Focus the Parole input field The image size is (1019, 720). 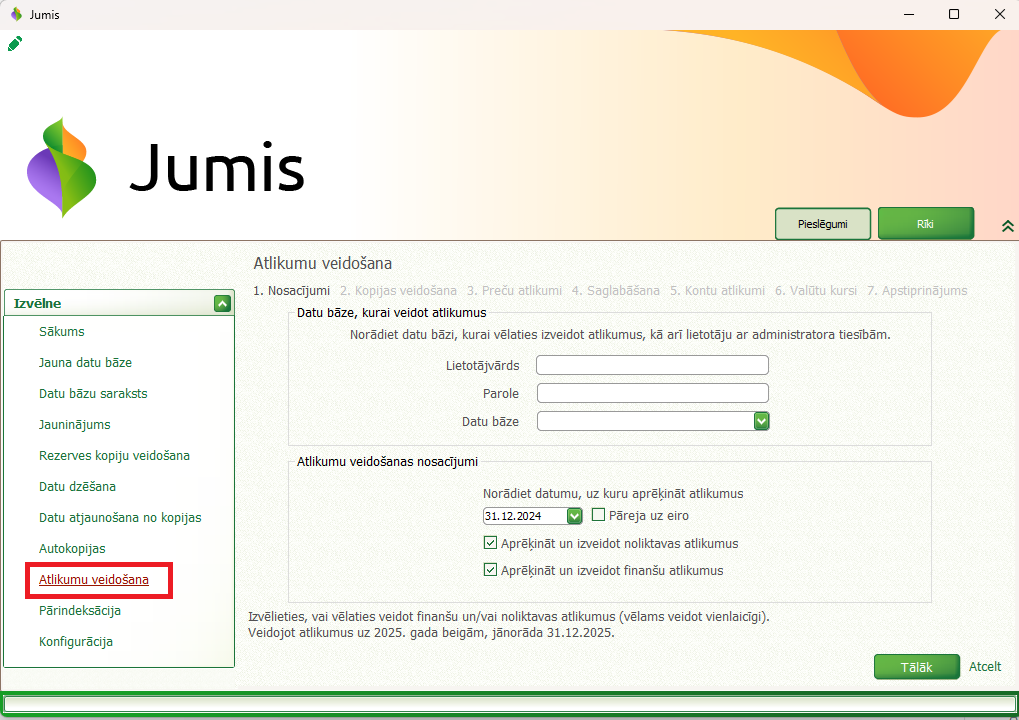point(652,393)
